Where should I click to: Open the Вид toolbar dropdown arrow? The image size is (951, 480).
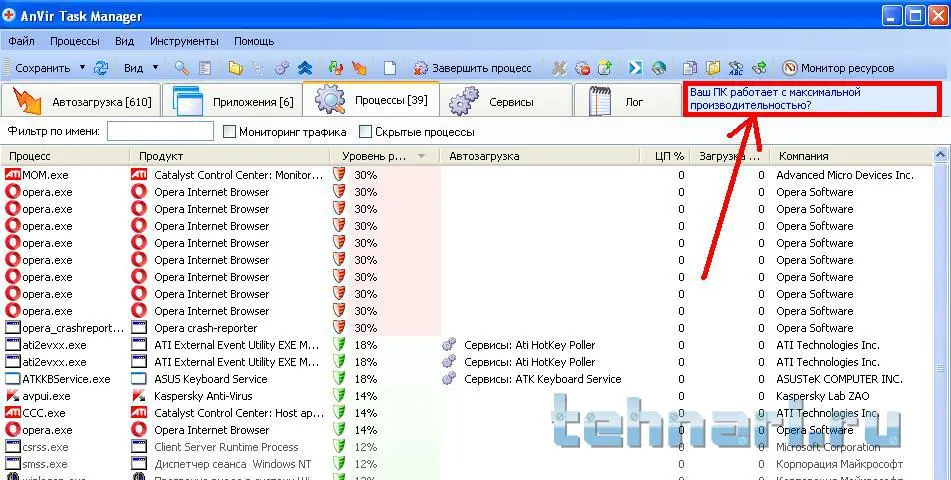coord(155,67)
